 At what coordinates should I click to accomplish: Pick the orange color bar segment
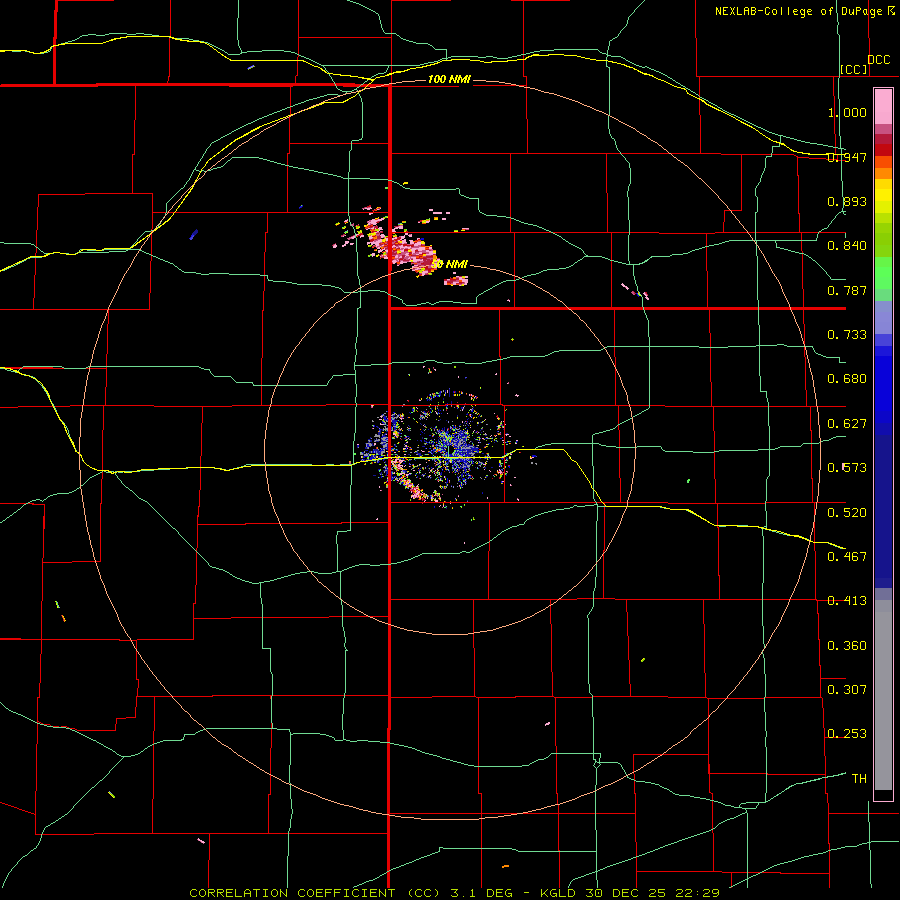883,173
